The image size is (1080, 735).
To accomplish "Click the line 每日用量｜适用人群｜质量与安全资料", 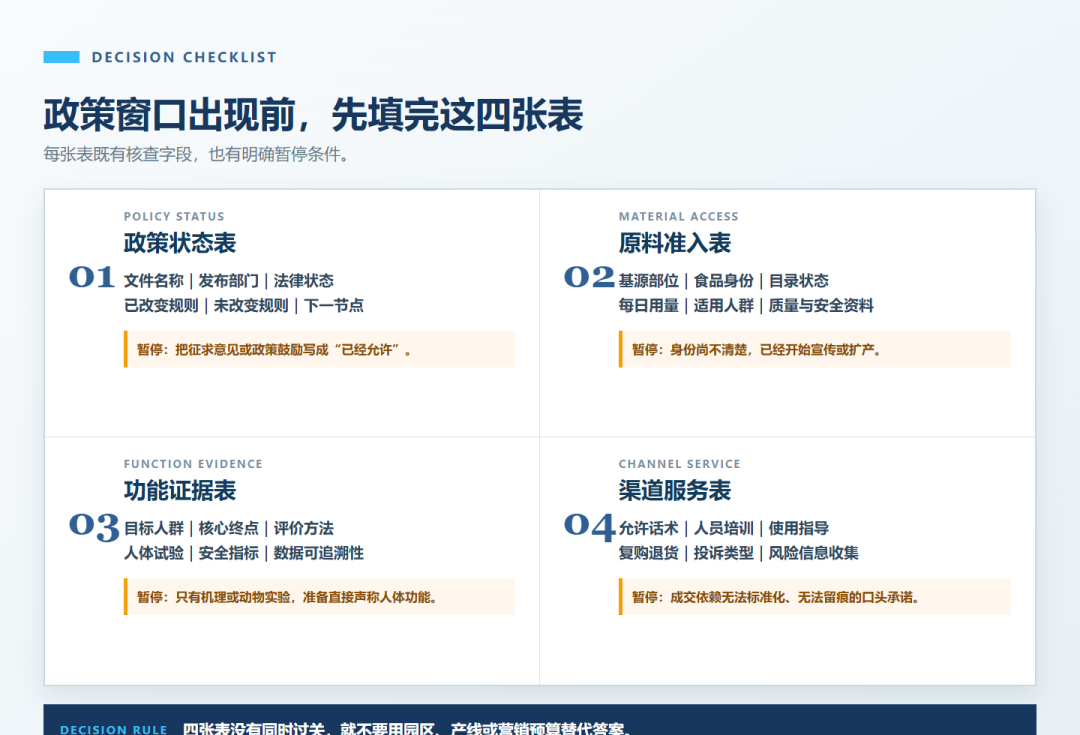I will coord(746,306).
